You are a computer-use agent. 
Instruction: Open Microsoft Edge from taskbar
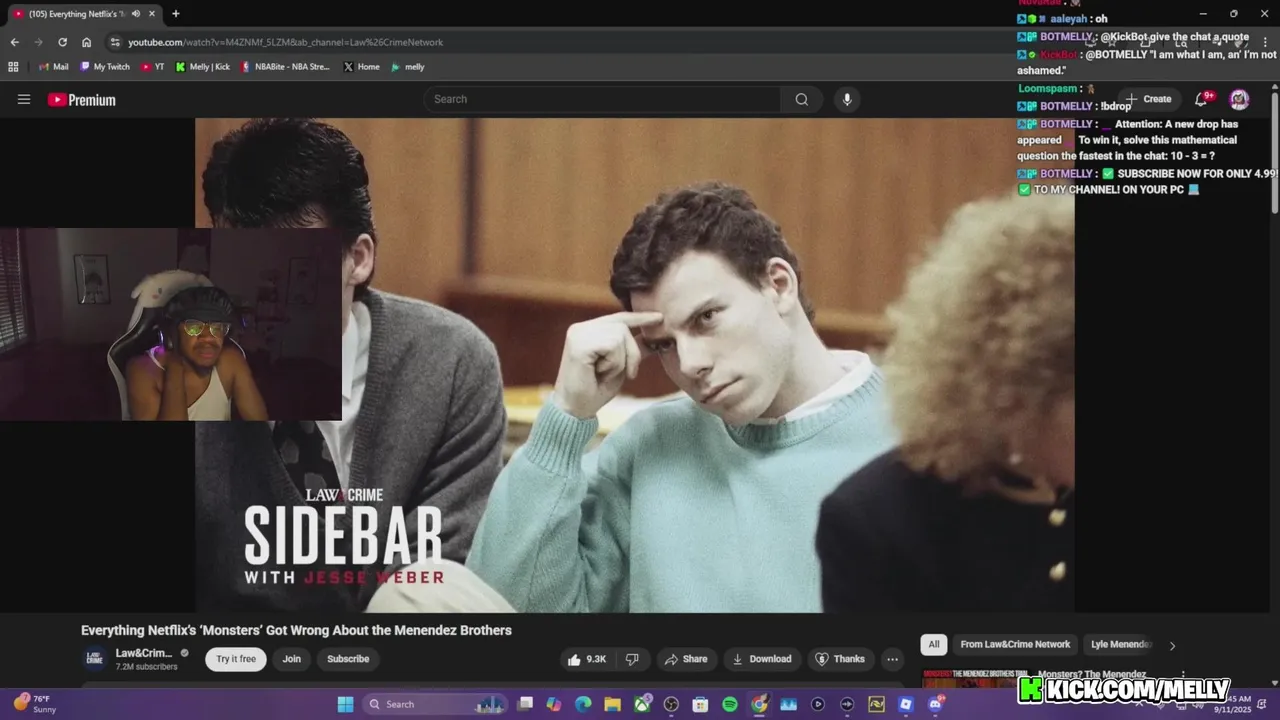tap(583, 704)
